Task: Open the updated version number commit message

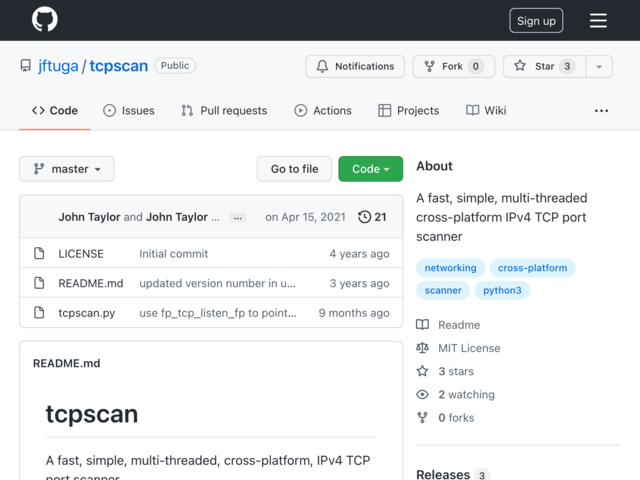Action: coord(217,283)
